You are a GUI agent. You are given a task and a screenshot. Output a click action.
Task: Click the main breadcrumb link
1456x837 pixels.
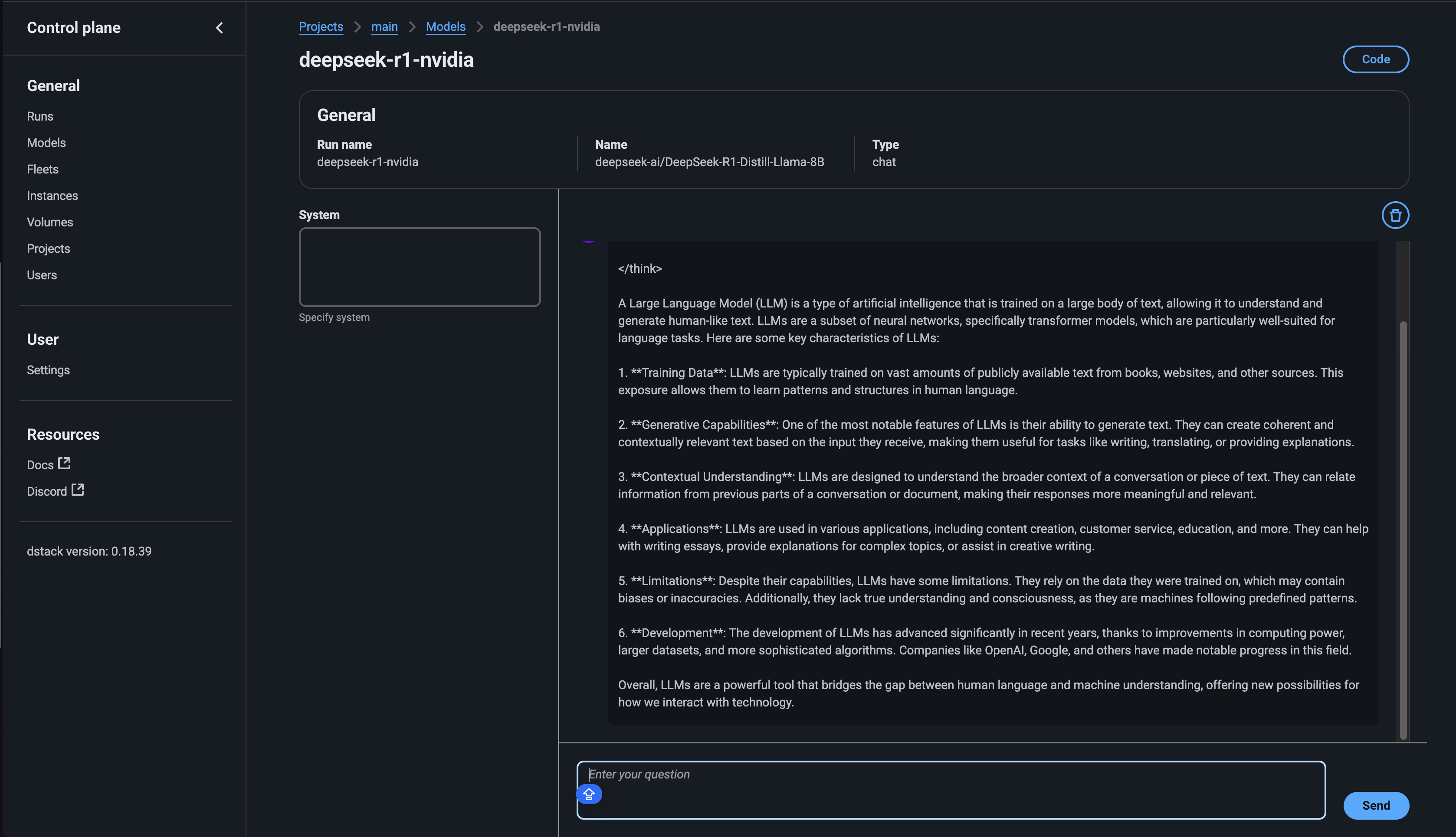point(384,26)
